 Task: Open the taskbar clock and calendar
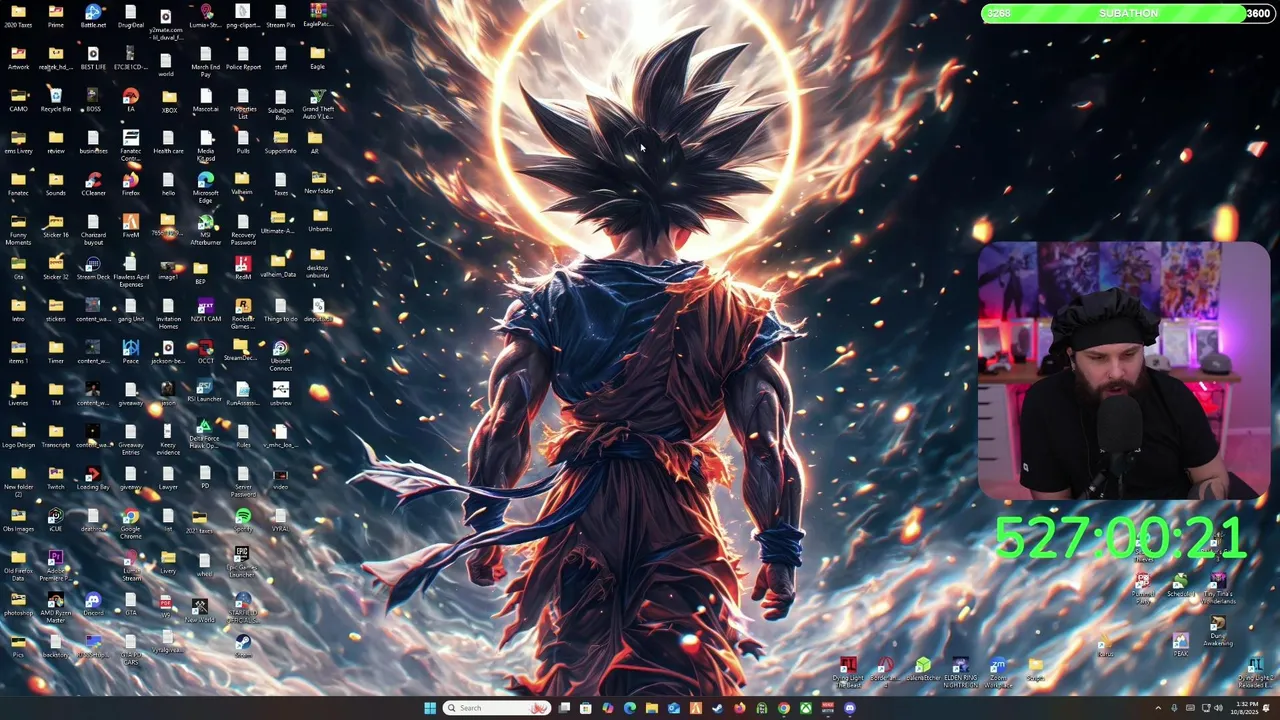point(1246,708)
